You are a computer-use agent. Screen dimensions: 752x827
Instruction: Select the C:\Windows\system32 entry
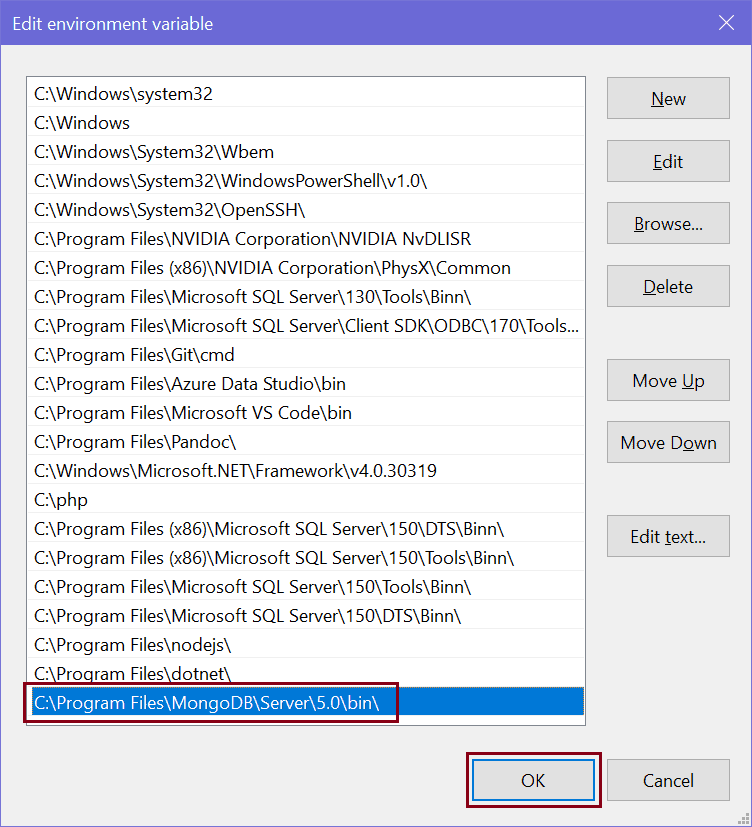click(123, 94)
